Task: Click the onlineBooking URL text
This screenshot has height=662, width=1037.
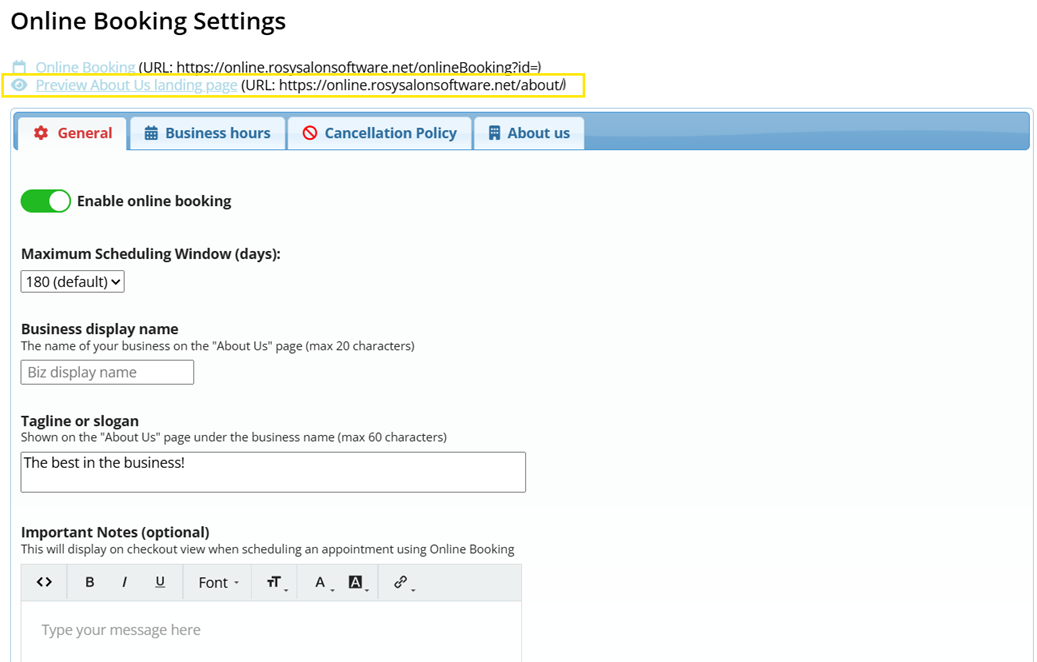Action: point(340,67)
